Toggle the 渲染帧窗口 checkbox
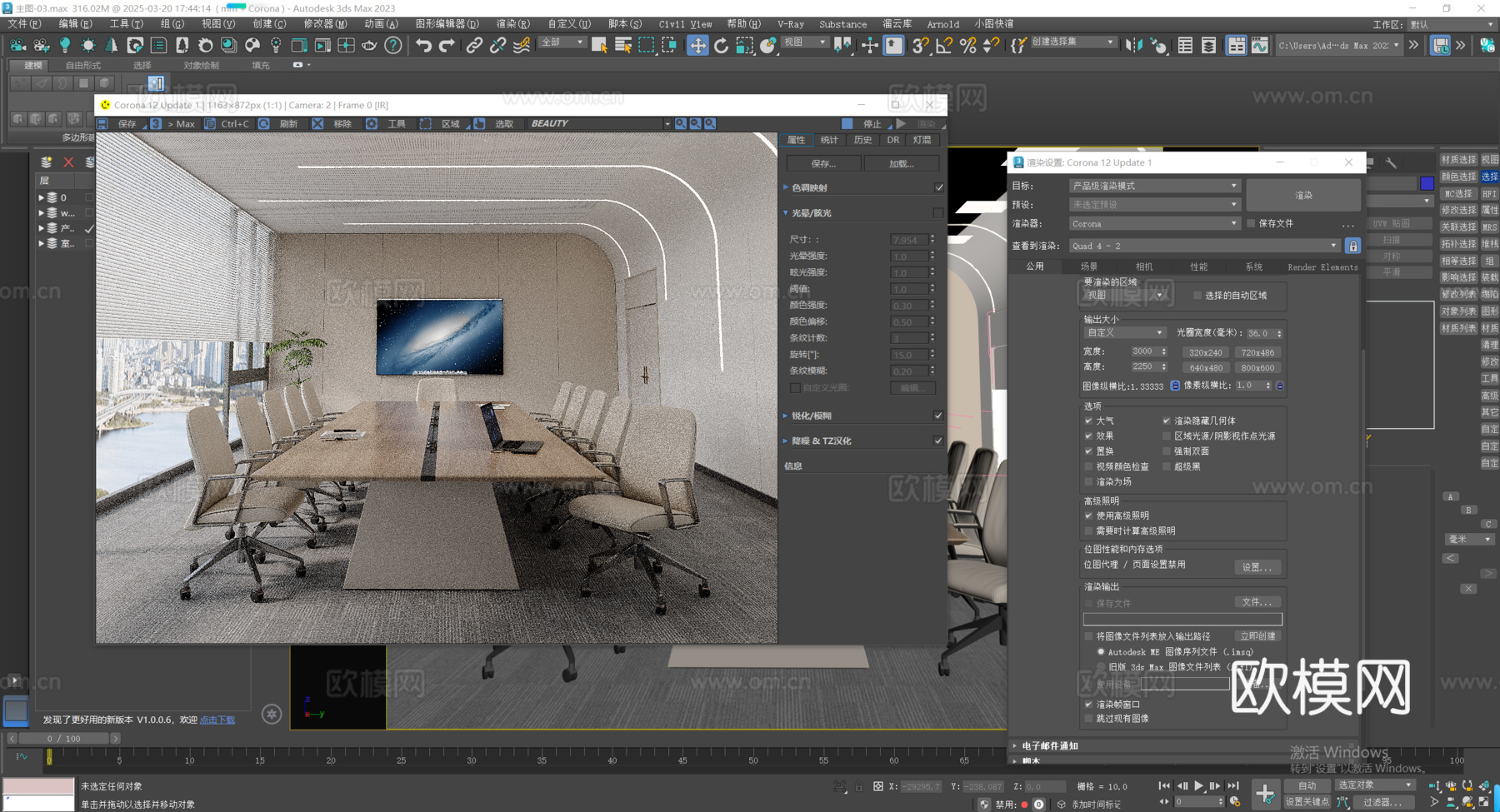The image size is (1500, 812). coord(1088,704)
